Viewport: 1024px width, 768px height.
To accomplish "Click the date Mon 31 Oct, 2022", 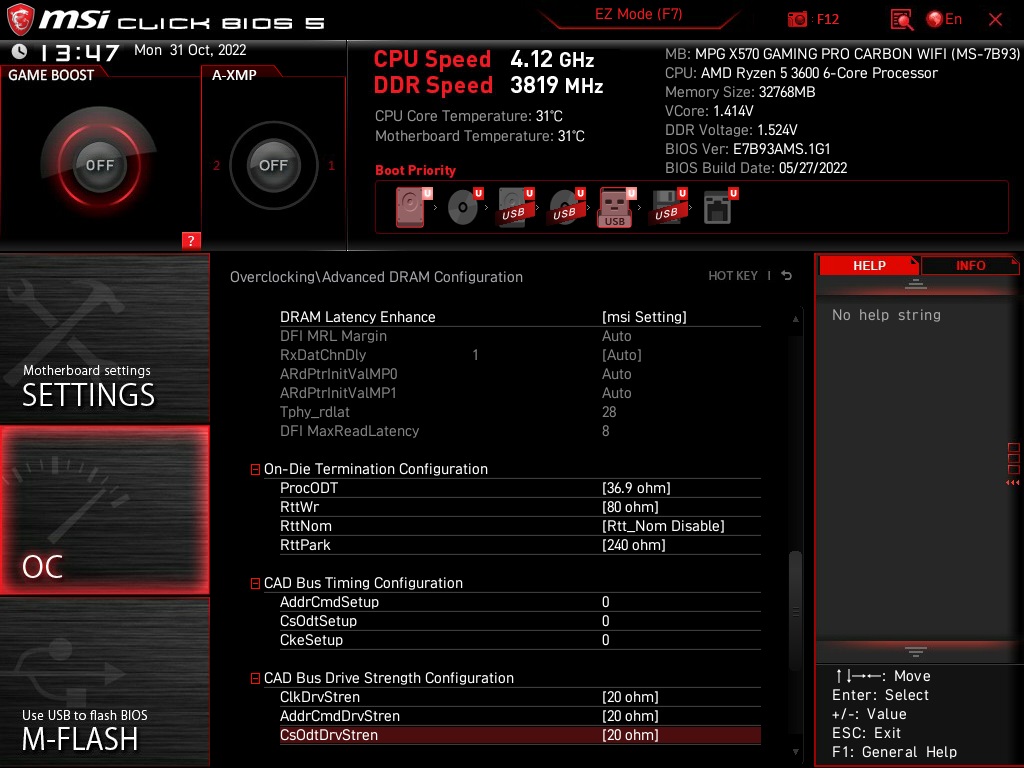I will click(190, 50).
